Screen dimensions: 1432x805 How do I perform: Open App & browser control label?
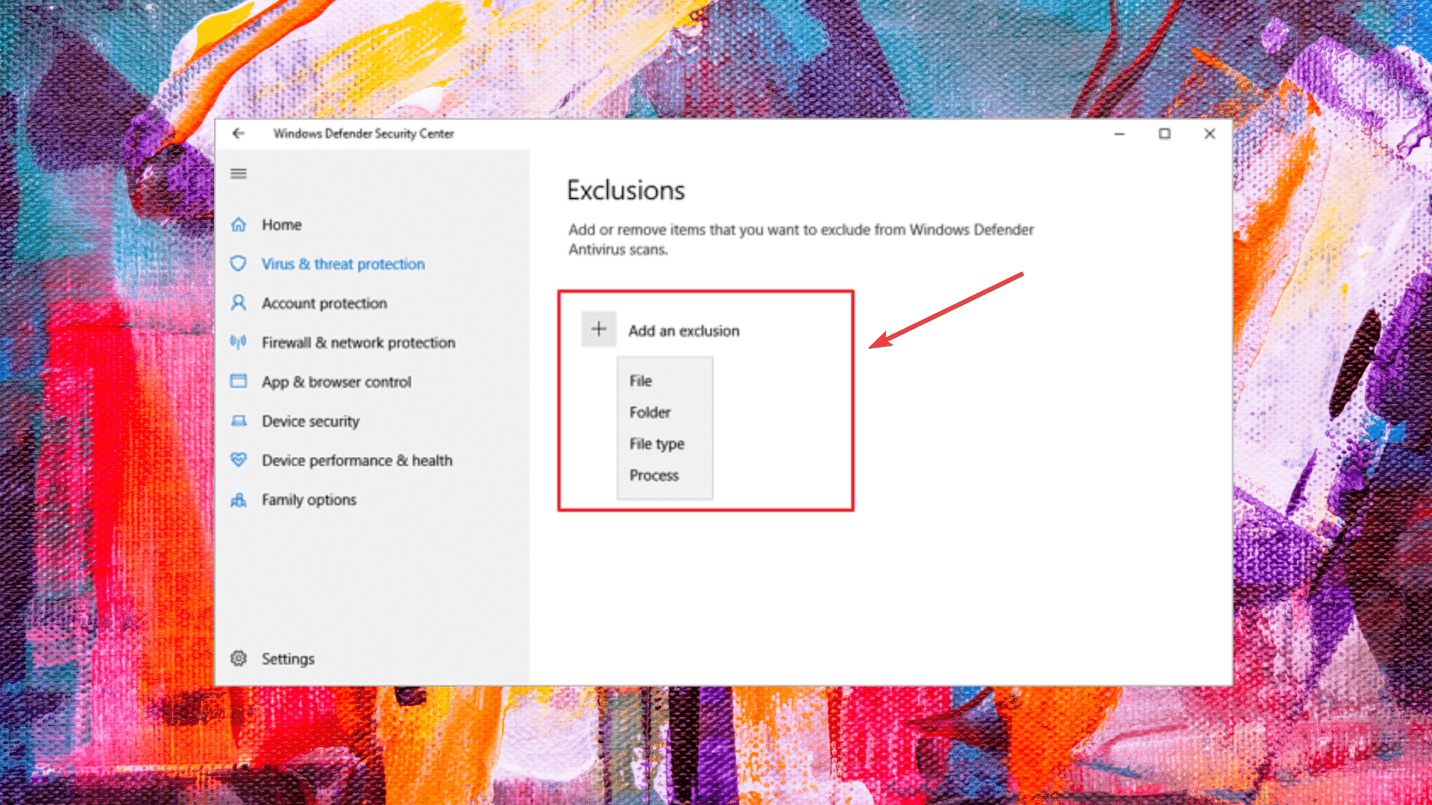pyautogui.click(x=336, y=382)
